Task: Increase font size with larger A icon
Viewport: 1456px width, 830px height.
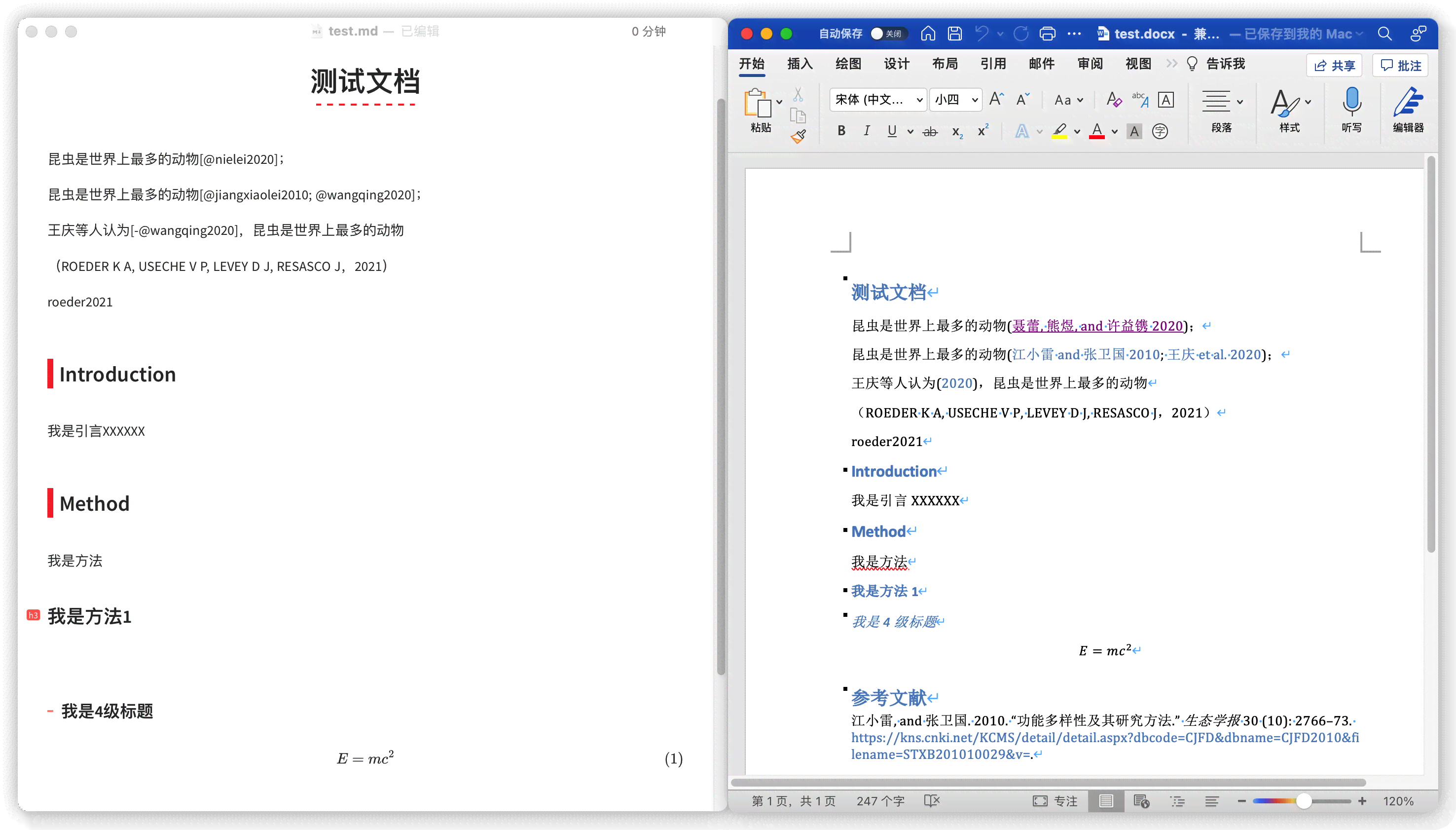Action: point(996,99)
